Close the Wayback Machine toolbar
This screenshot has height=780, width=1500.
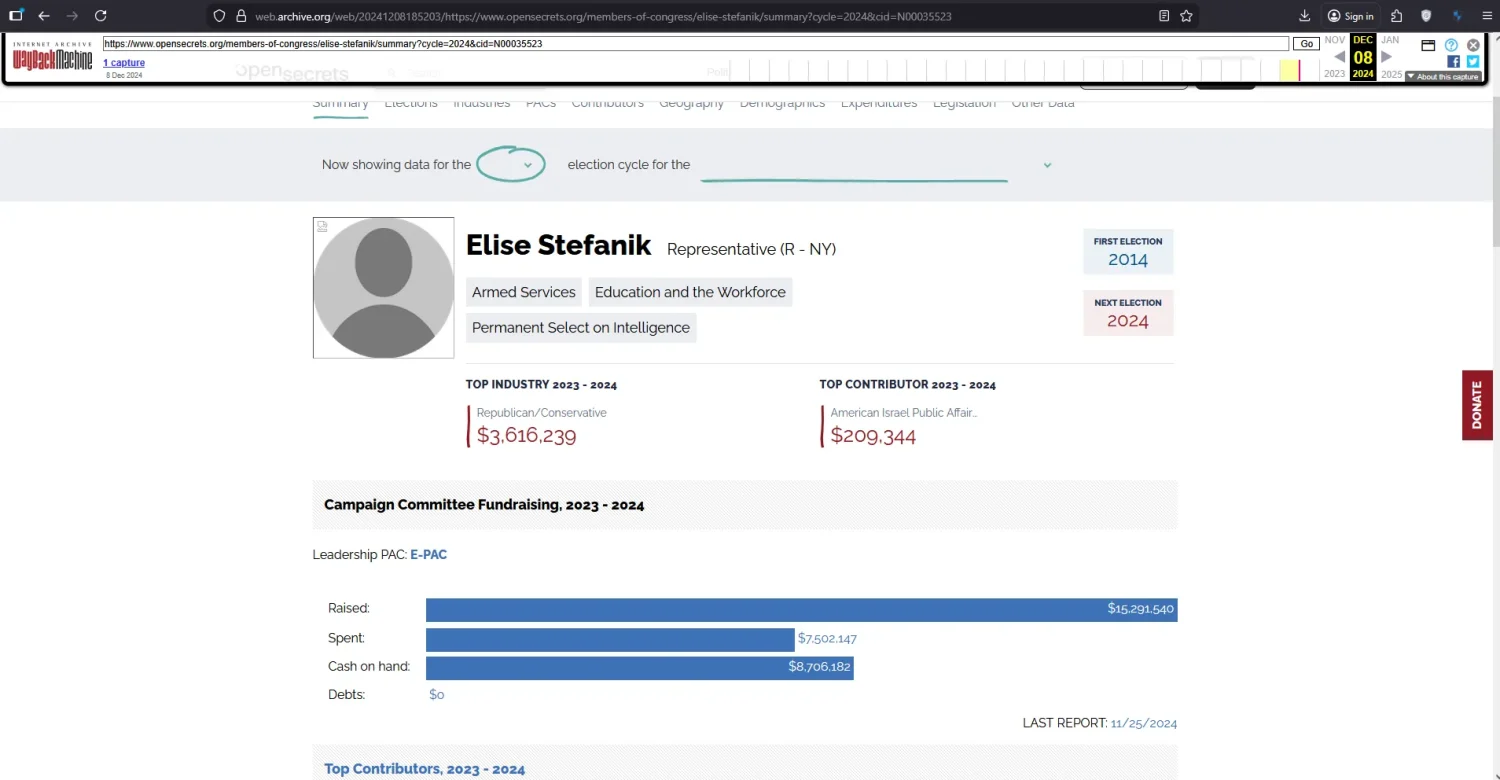1473,45
